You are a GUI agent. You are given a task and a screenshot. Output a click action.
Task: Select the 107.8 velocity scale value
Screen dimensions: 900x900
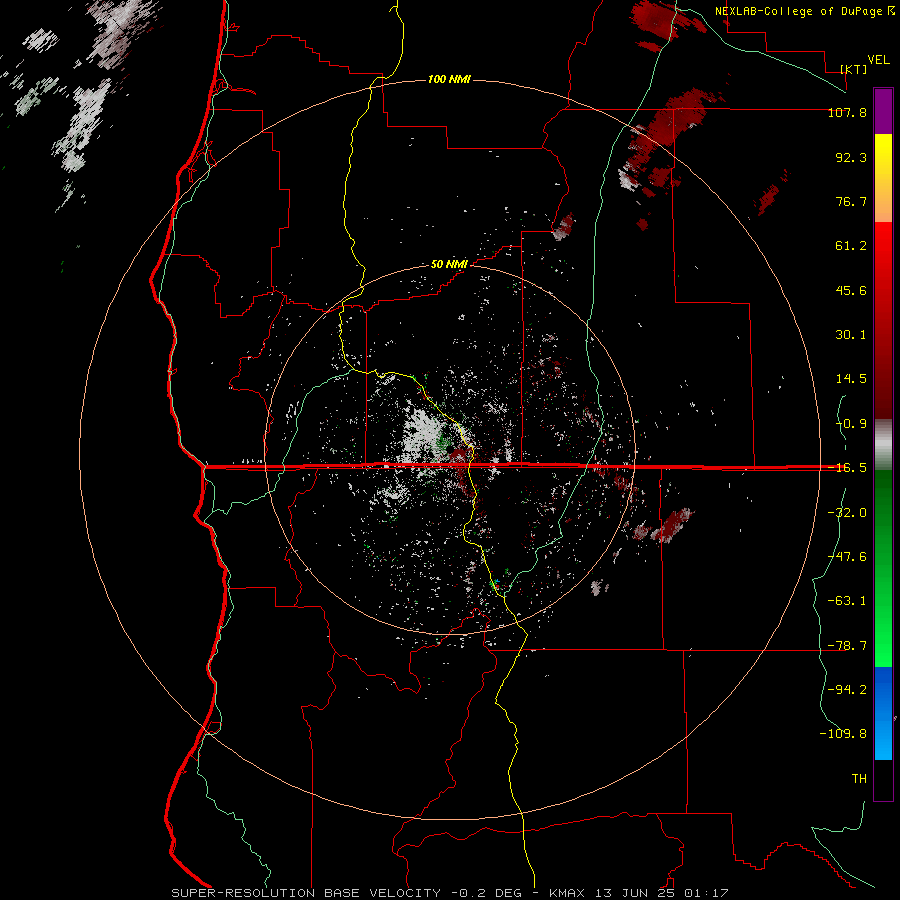847,112
